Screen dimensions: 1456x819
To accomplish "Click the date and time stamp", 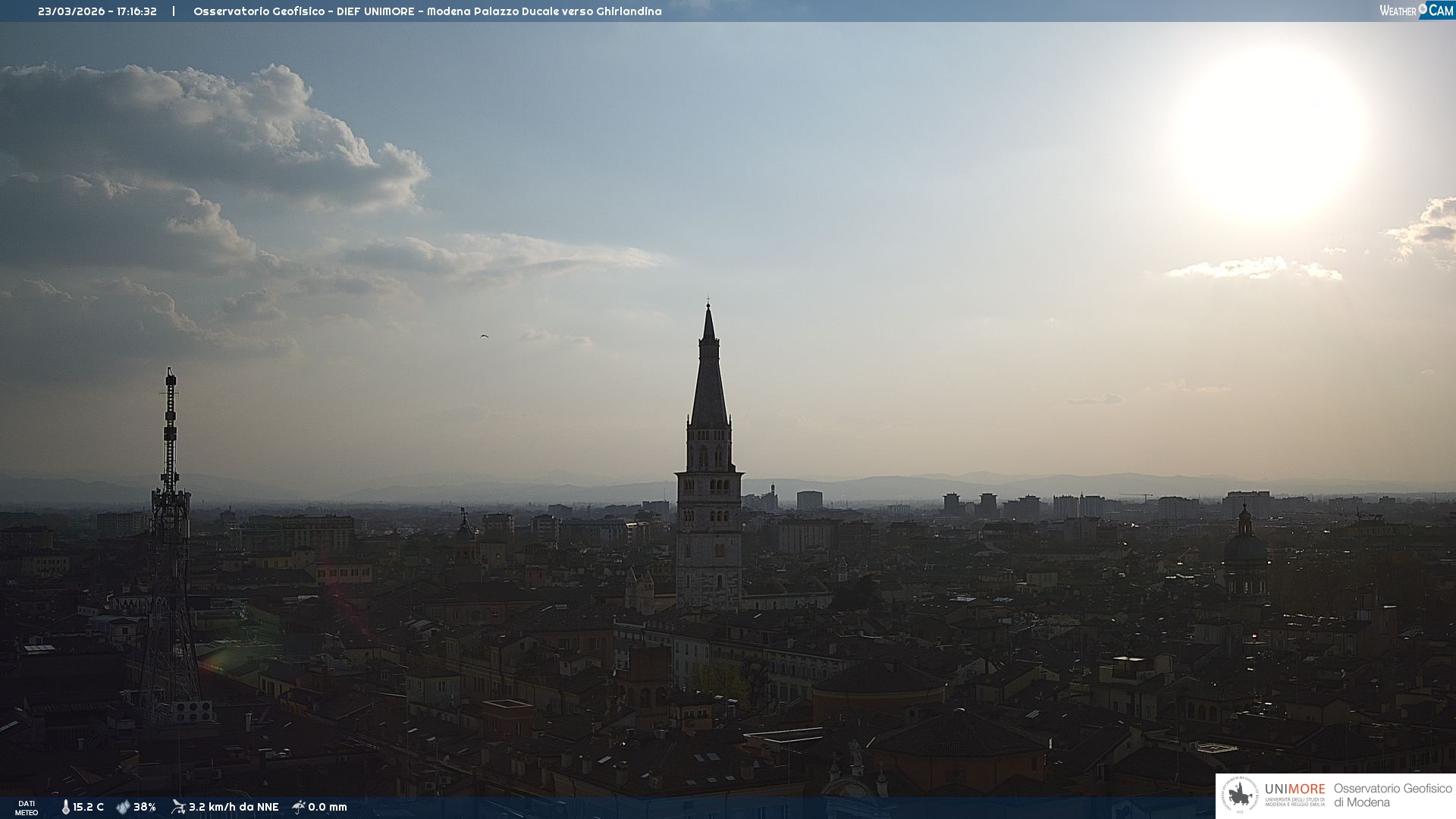I will pyautogui.click(x=97, y=11).
